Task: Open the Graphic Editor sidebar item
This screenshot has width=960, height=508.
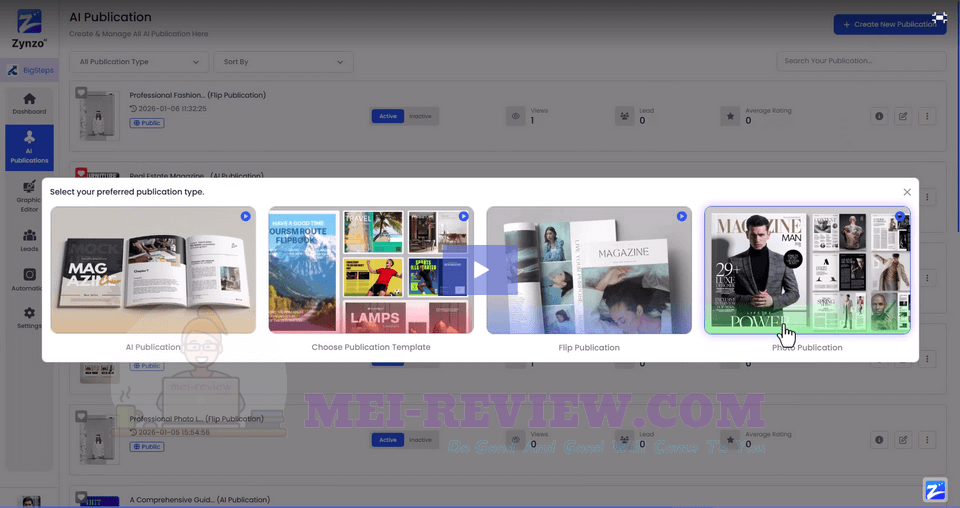Action: click(29, 196)
